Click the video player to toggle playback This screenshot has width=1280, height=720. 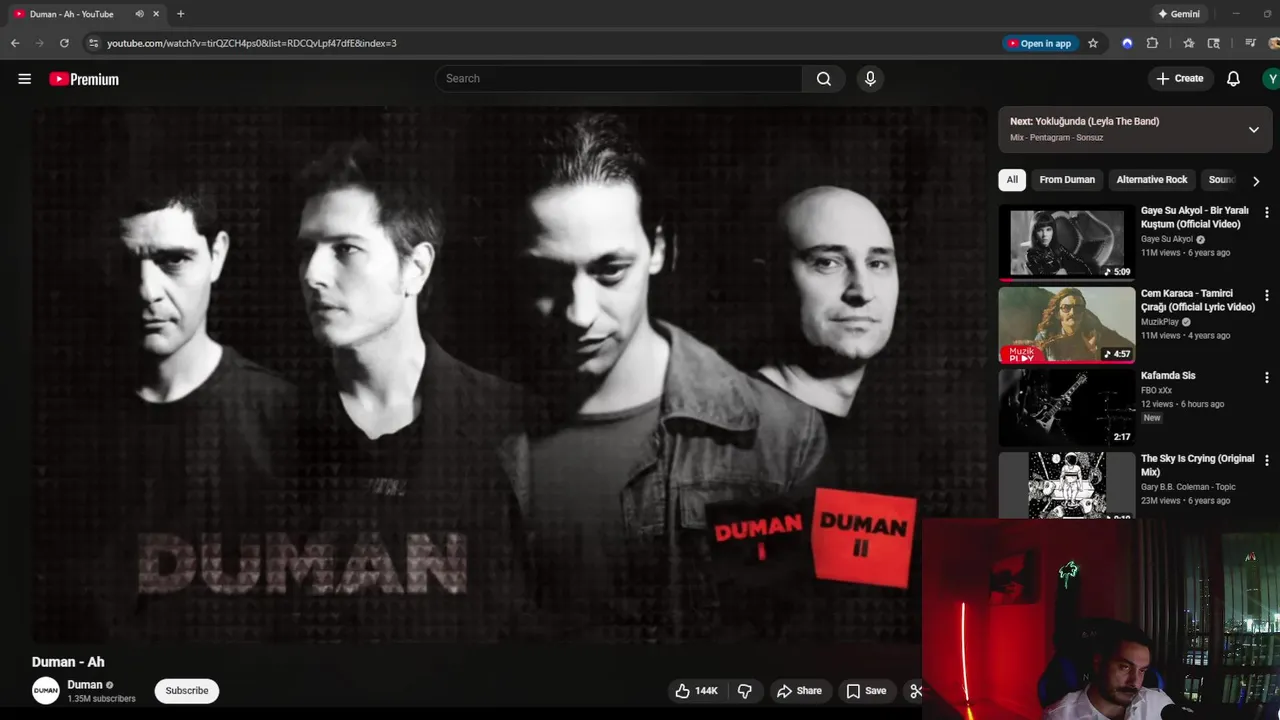(x=510, y=375)
